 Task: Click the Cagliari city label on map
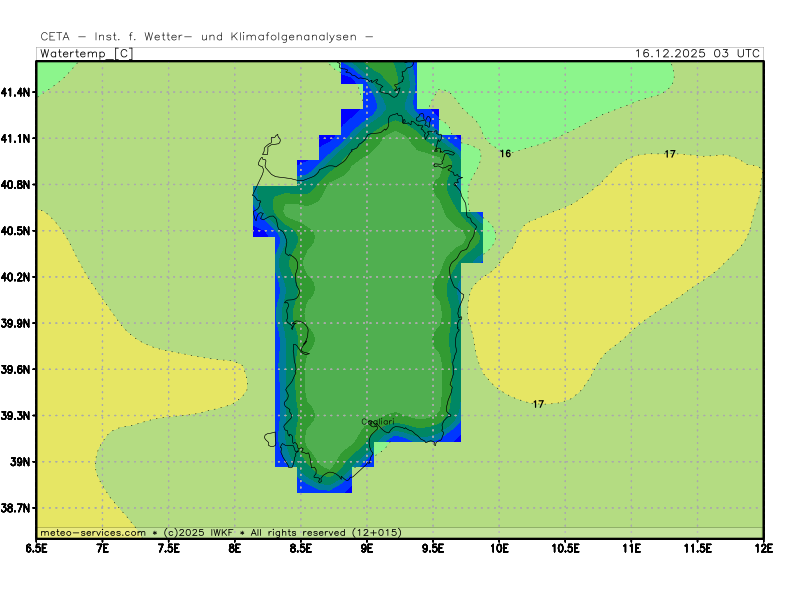[377, 422]
